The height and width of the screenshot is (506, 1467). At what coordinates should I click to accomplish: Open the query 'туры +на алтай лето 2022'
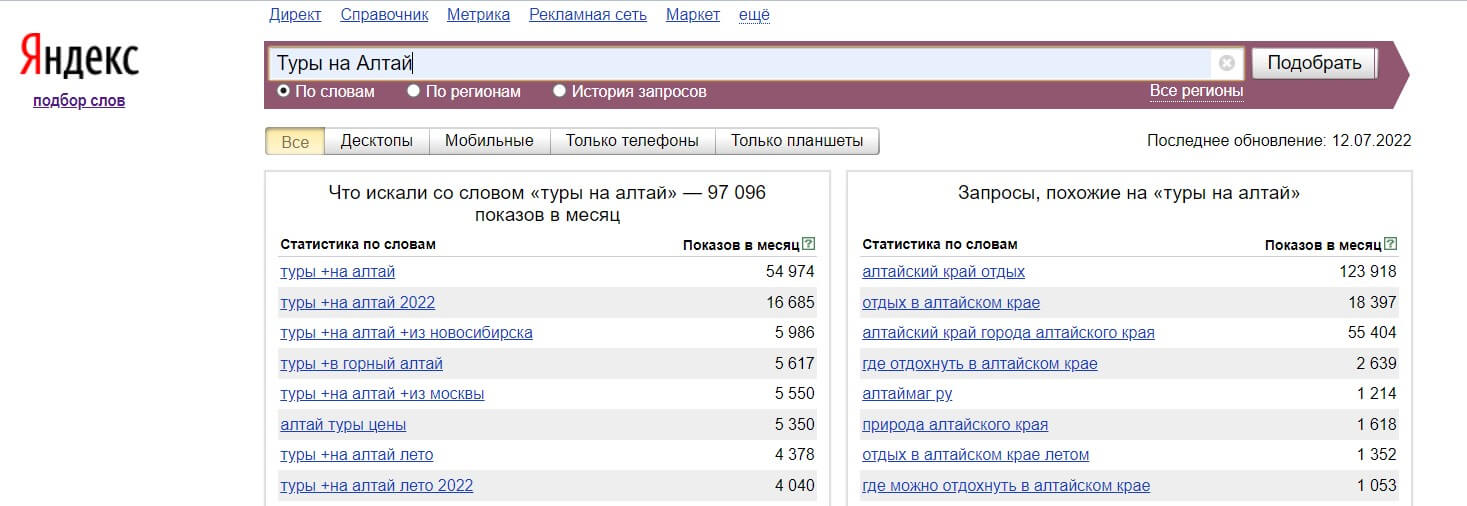coord(376,485)
